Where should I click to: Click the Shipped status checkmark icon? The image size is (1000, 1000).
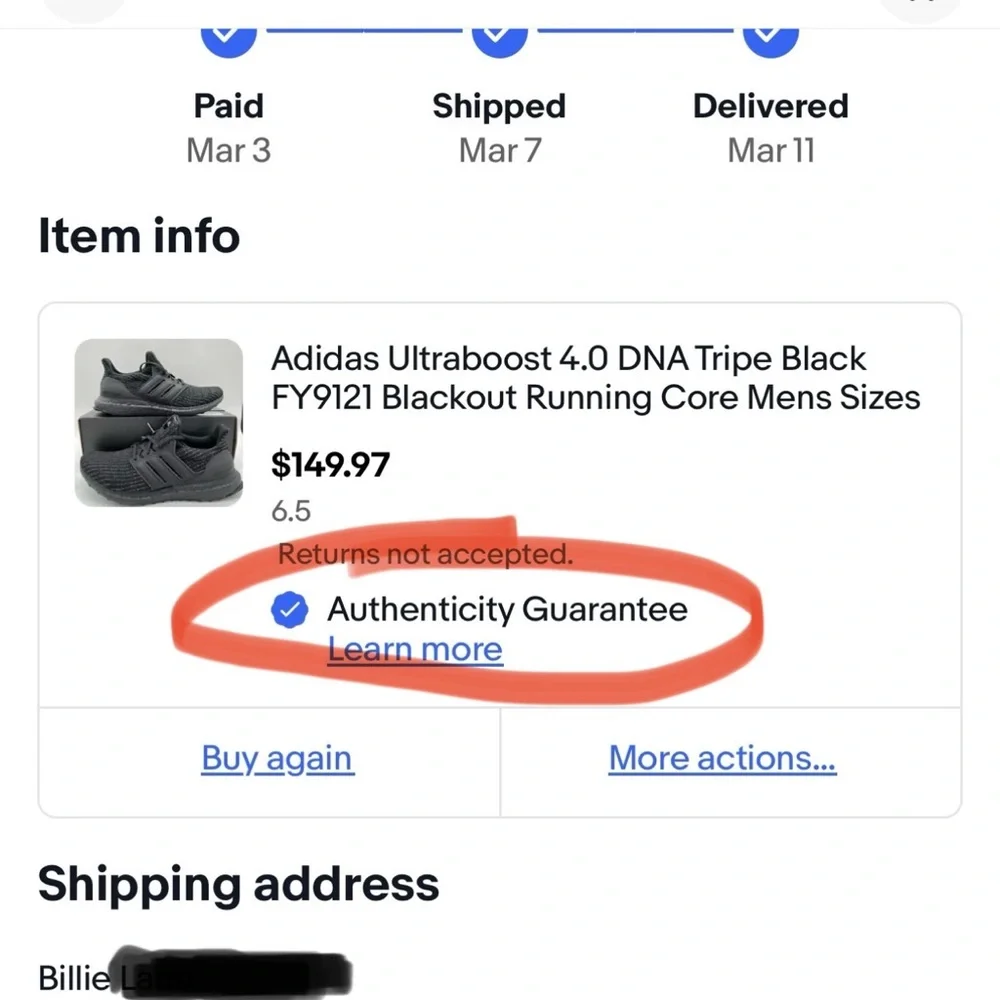[499, 35]
